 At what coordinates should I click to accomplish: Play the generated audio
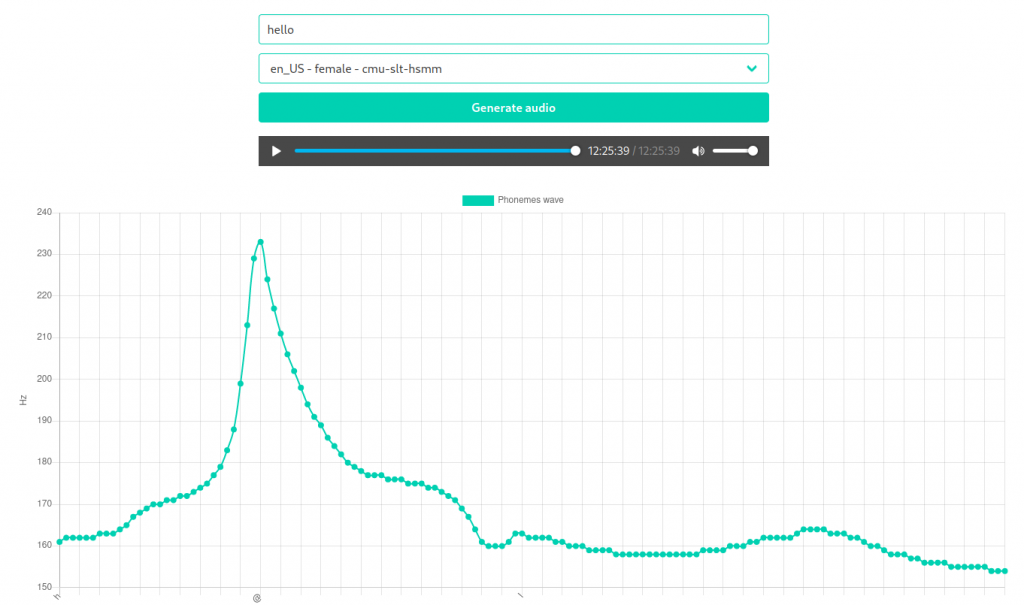[x=276, y=151]
